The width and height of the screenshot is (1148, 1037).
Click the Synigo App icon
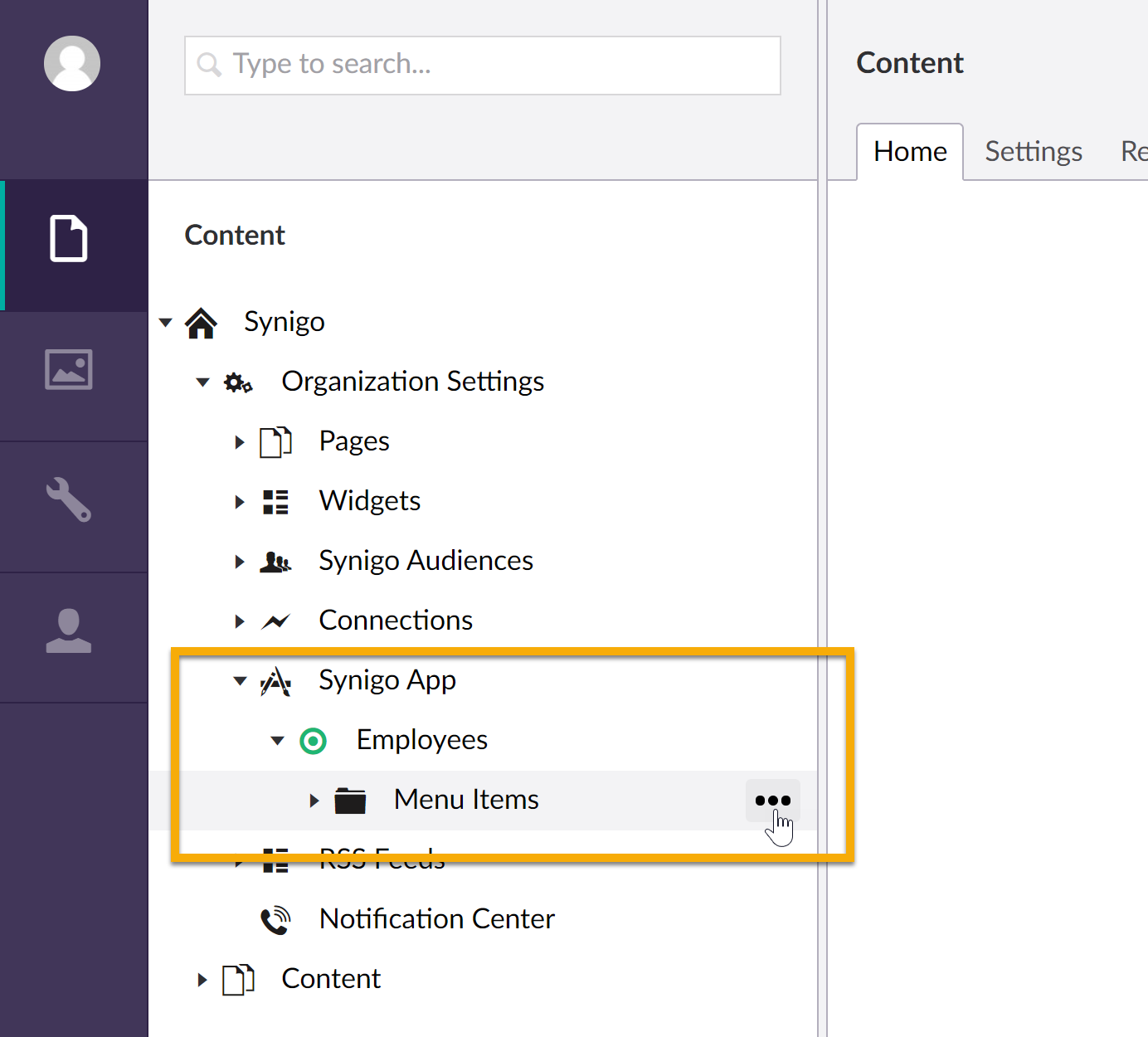[x=275, y=681]
